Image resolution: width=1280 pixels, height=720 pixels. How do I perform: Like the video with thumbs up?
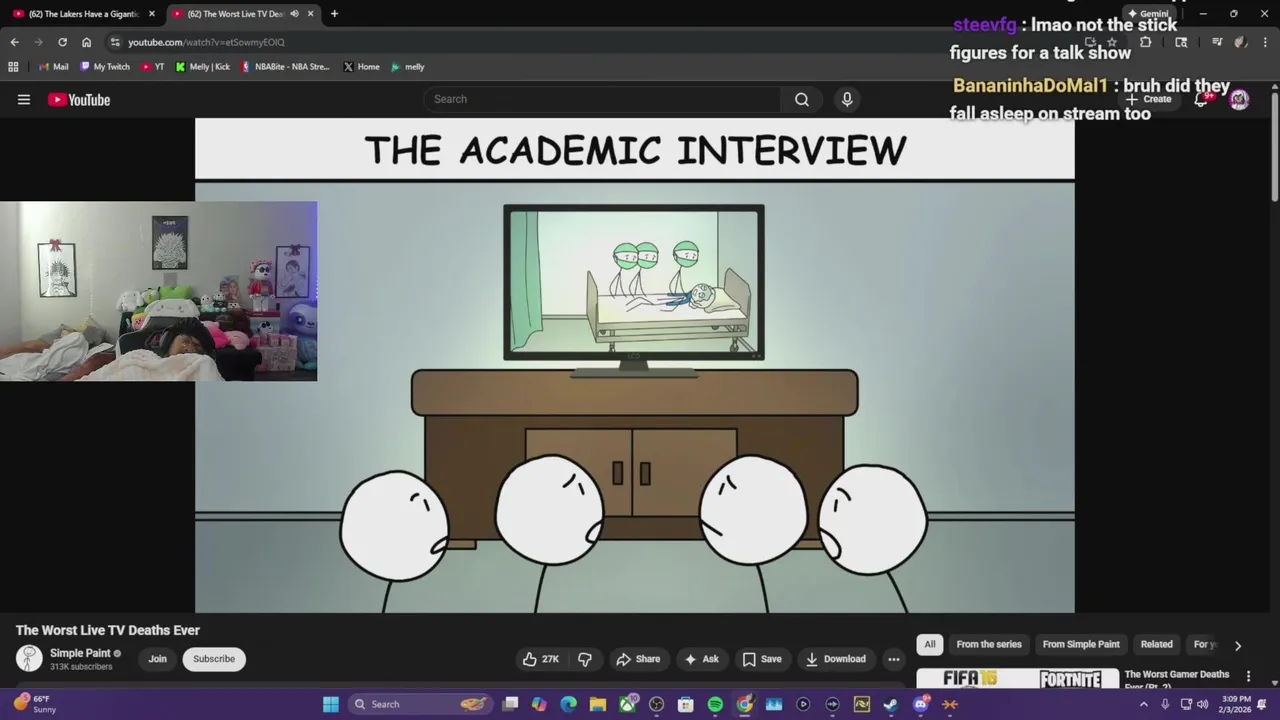pos(540,659)
